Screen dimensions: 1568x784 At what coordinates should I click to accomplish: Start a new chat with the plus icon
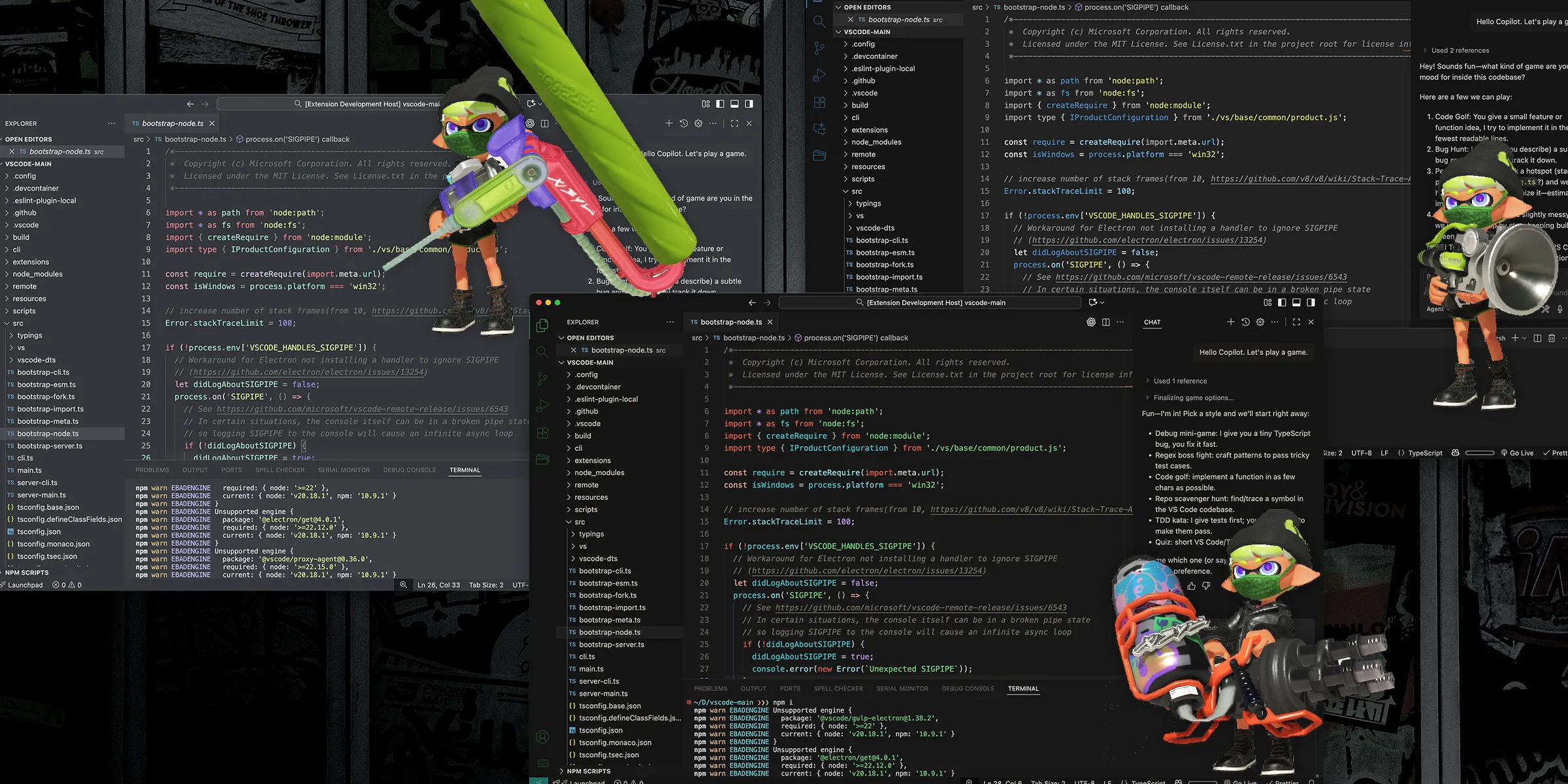[x=1231, y=322]
